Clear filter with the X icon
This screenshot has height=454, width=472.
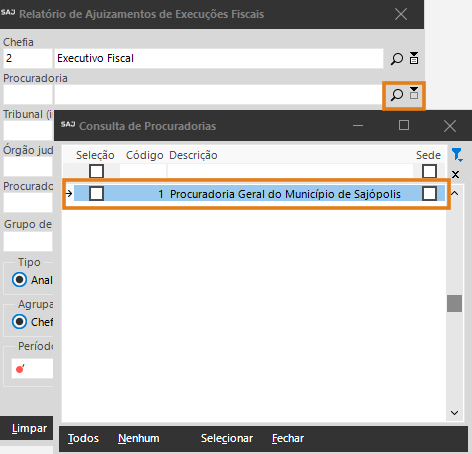(x=455, y=174)
